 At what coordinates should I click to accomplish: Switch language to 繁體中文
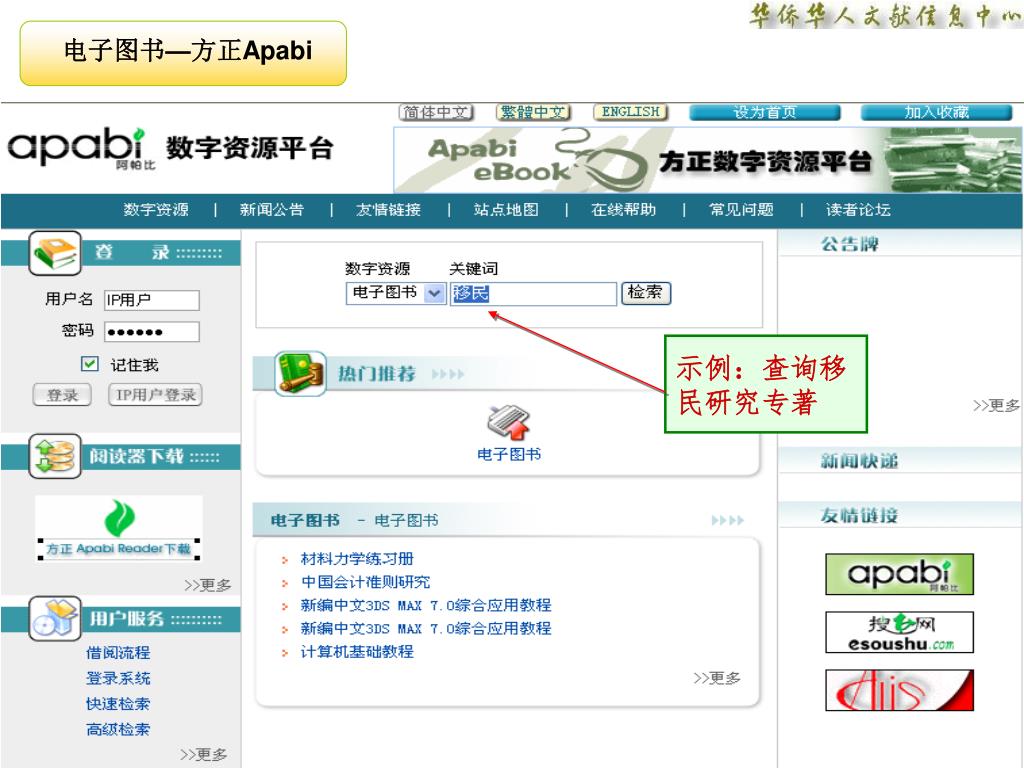coord(534,112)
